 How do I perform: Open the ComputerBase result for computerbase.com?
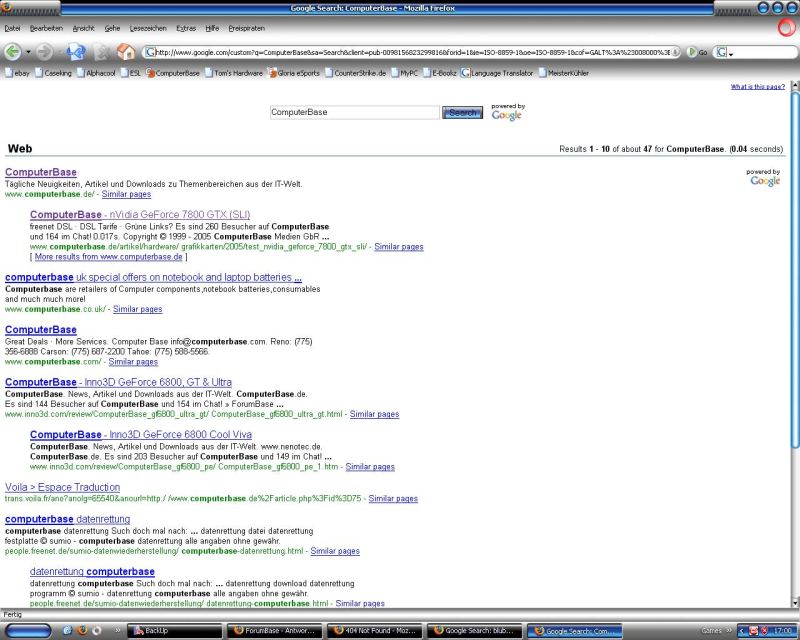pos(41,330)
